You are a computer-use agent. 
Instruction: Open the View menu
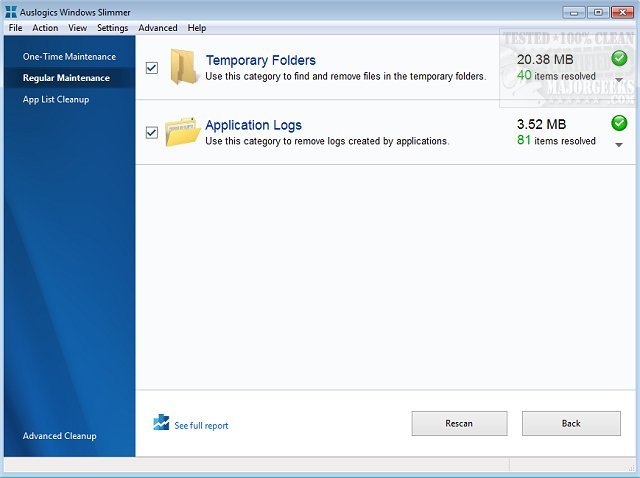78,28
